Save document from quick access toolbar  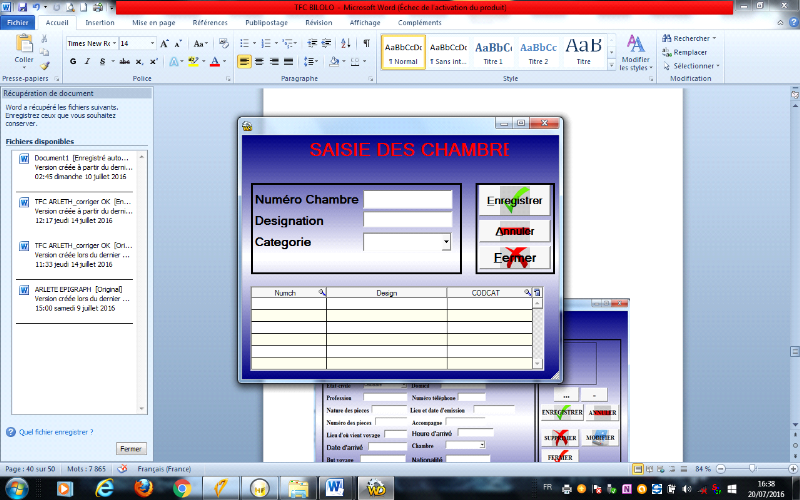(x=22, y=7)
